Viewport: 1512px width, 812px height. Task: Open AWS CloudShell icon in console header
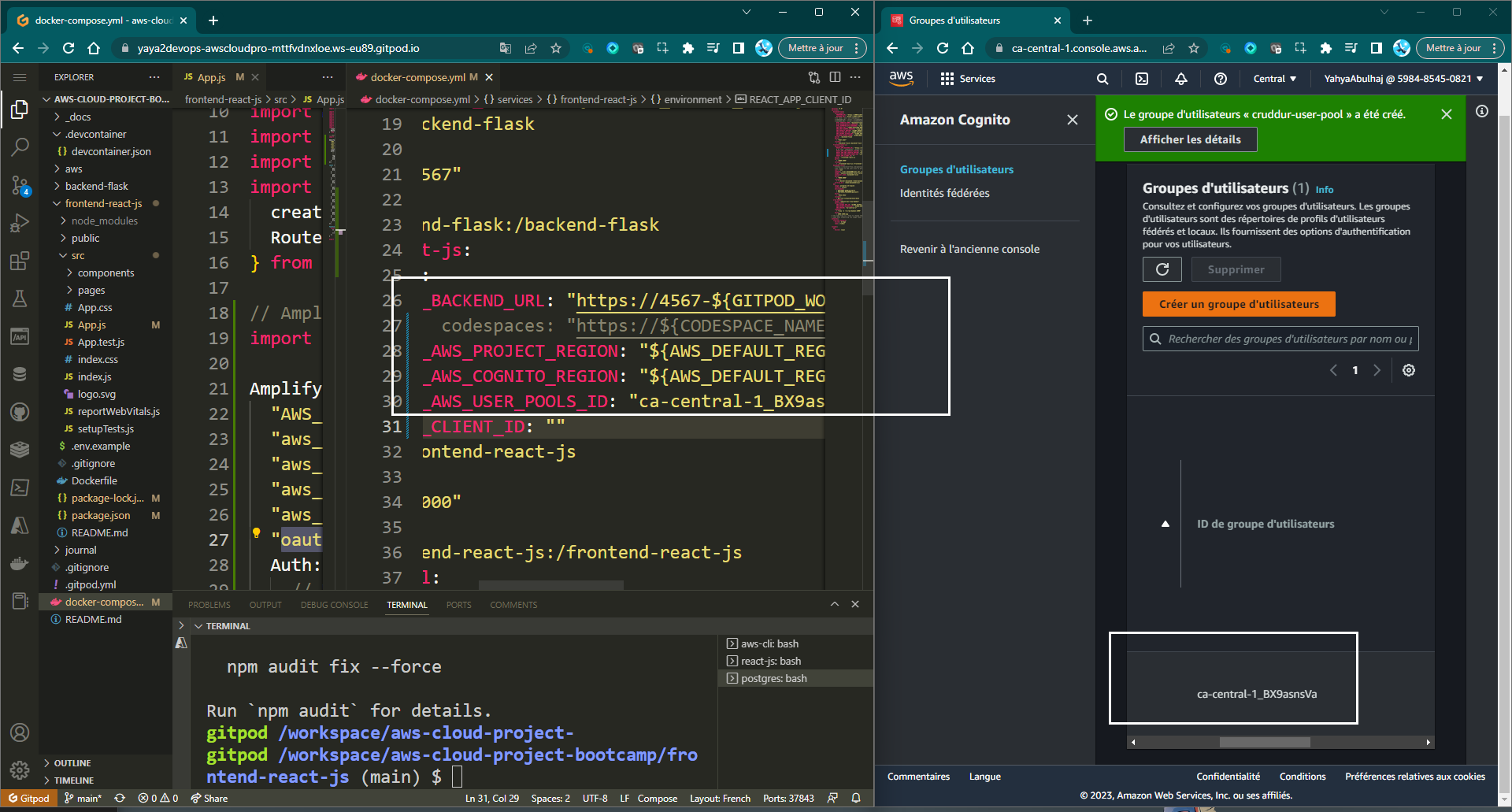pyautogui.click(x=1142, y=79)
